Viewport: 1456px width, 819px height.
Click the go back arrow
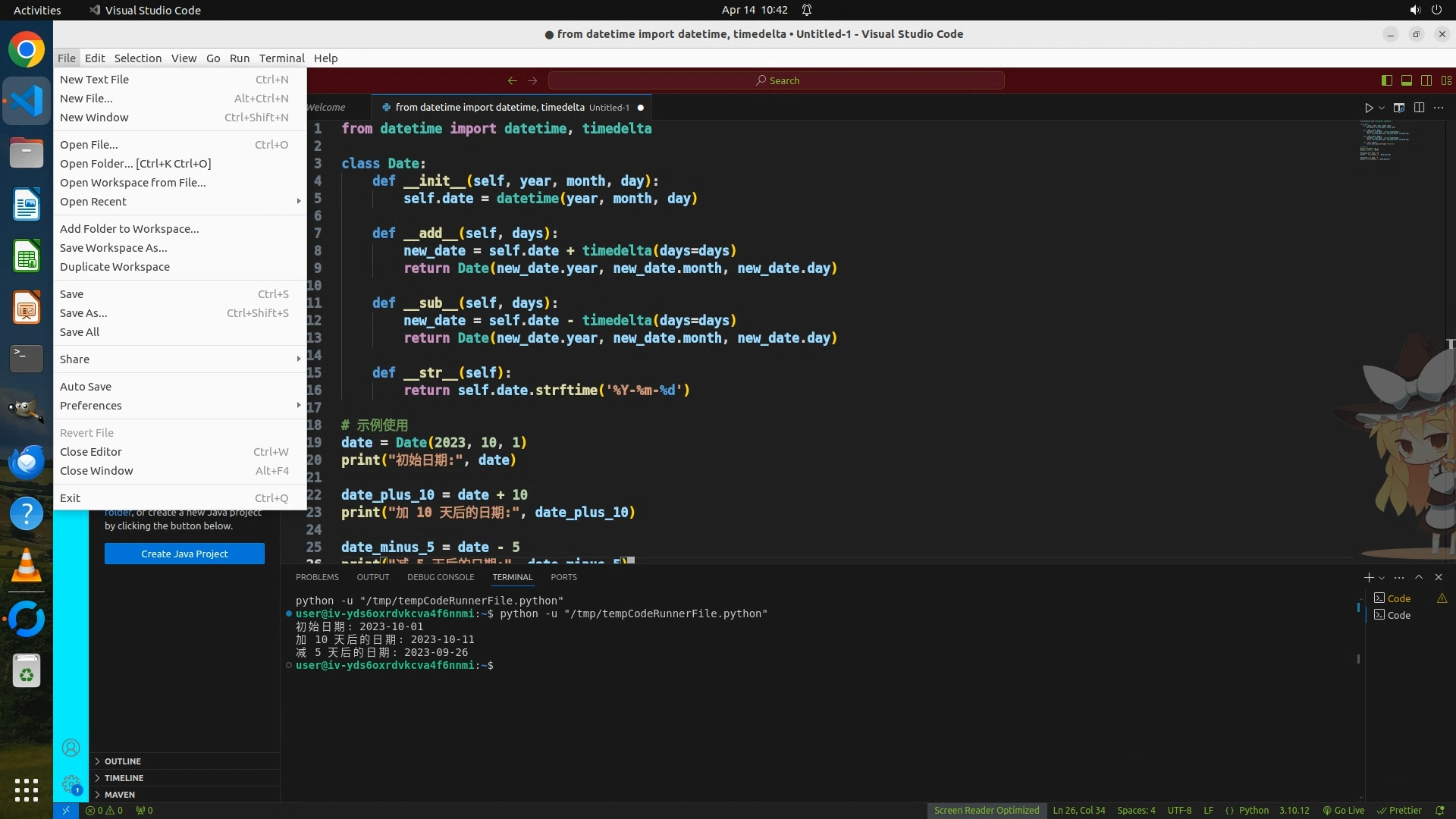513,80
